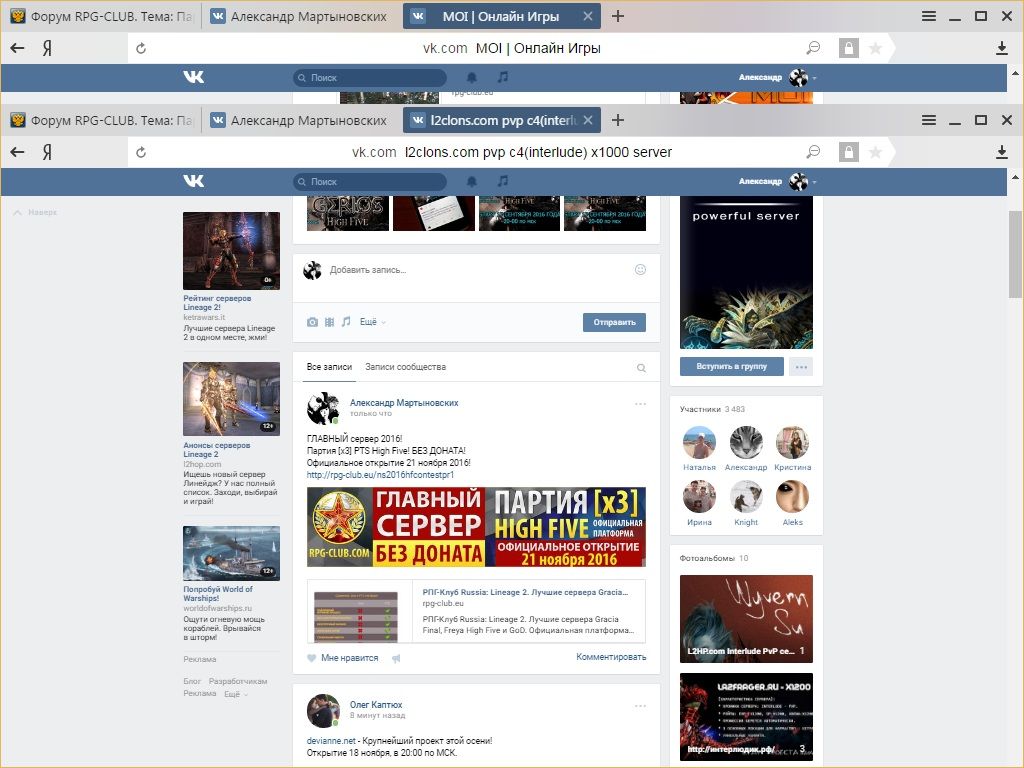Click the Yandex 'Я' button in MOI window

pos(47,48)
